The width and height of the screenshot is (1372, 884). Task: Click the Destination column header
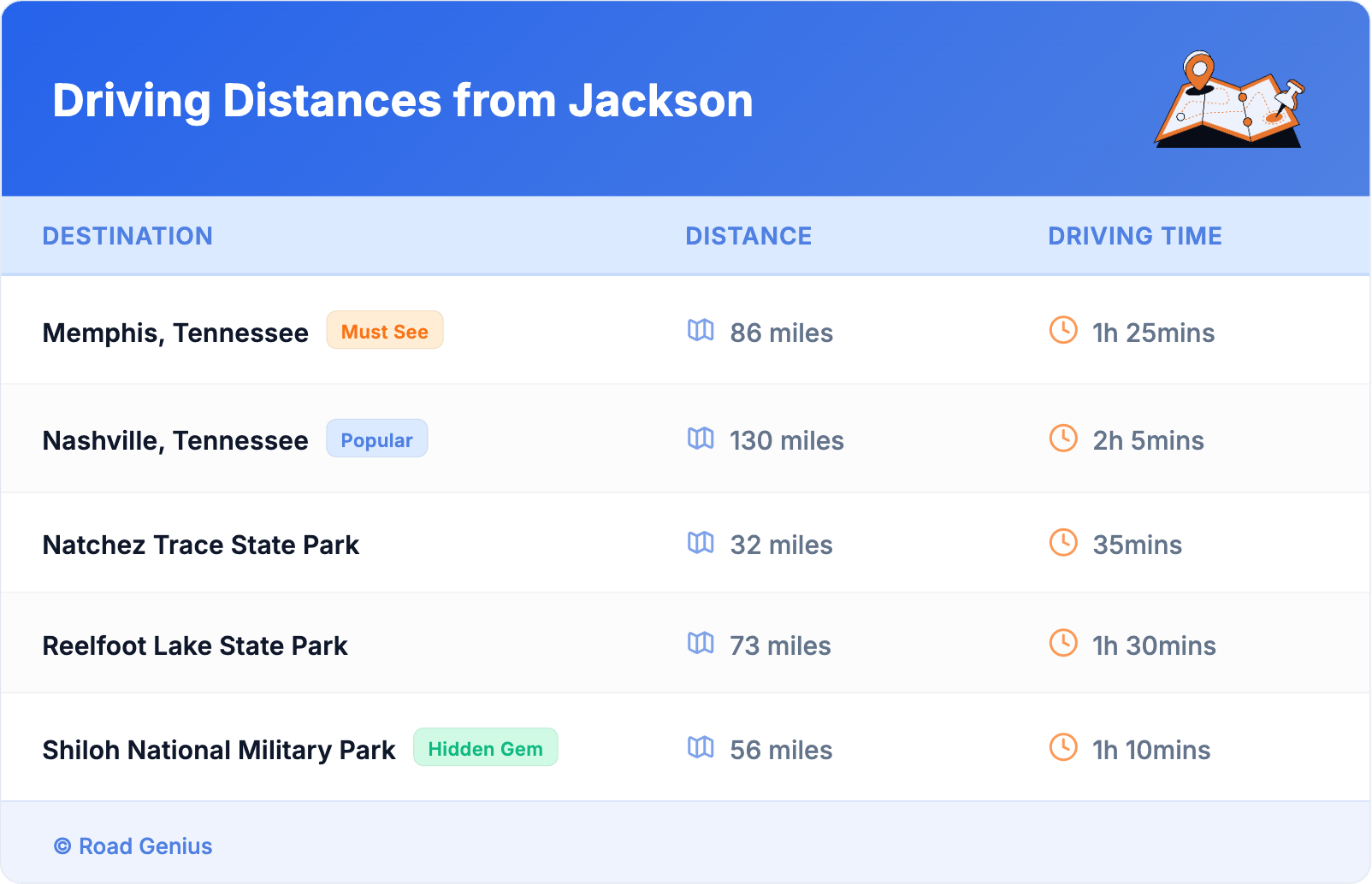(127, 236)
